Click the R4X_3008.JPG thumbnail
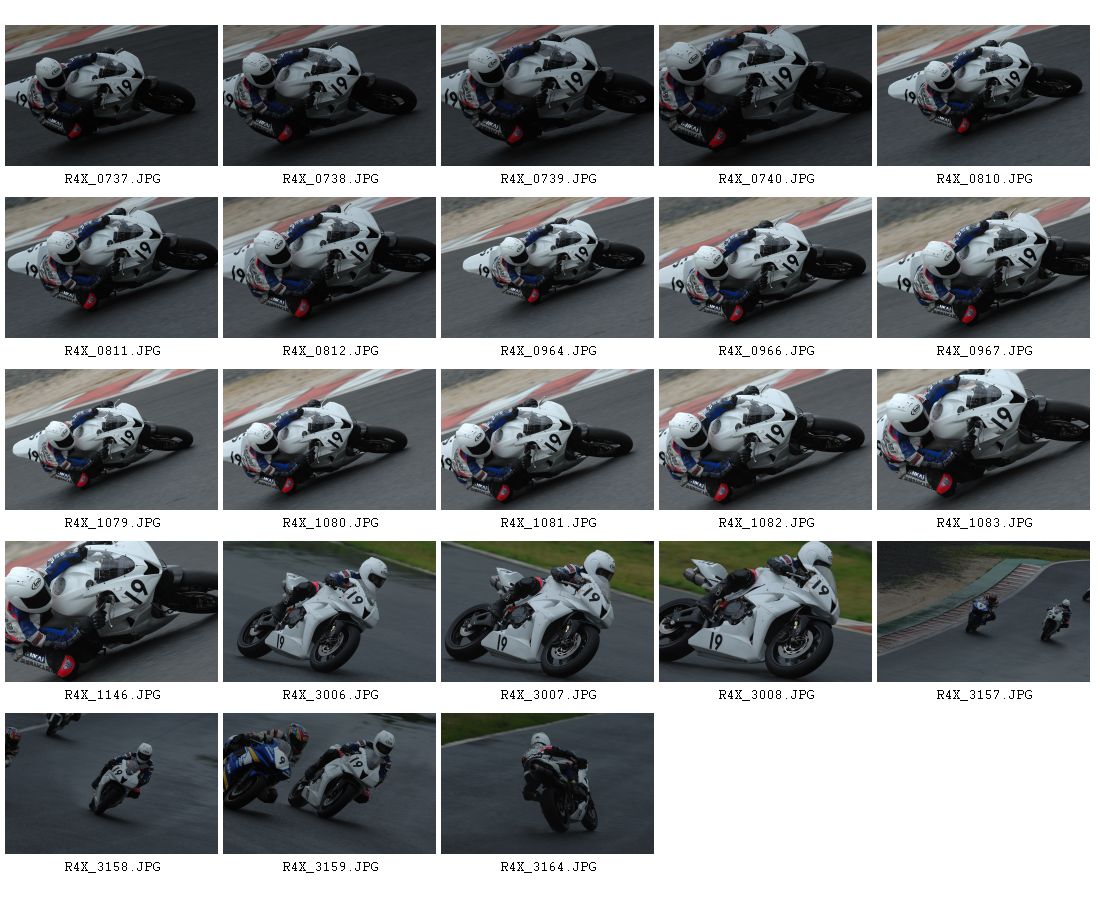 coord(765,612)
